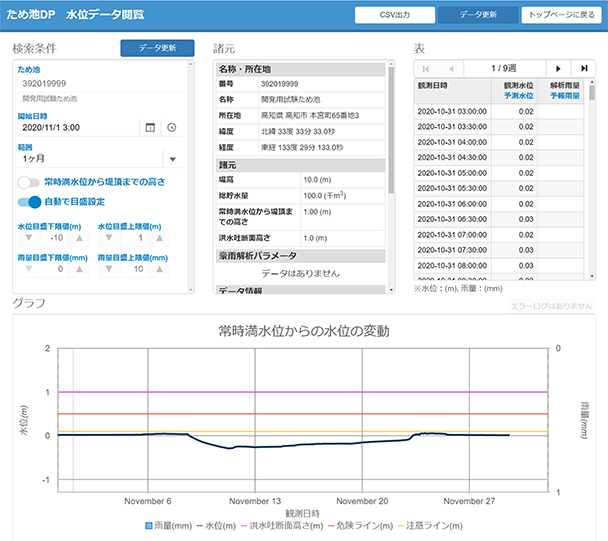The height and width of the screenshot is (541, 608).
Task: Increase 水位目盛下限値 with up arrow
Action: 79,238
